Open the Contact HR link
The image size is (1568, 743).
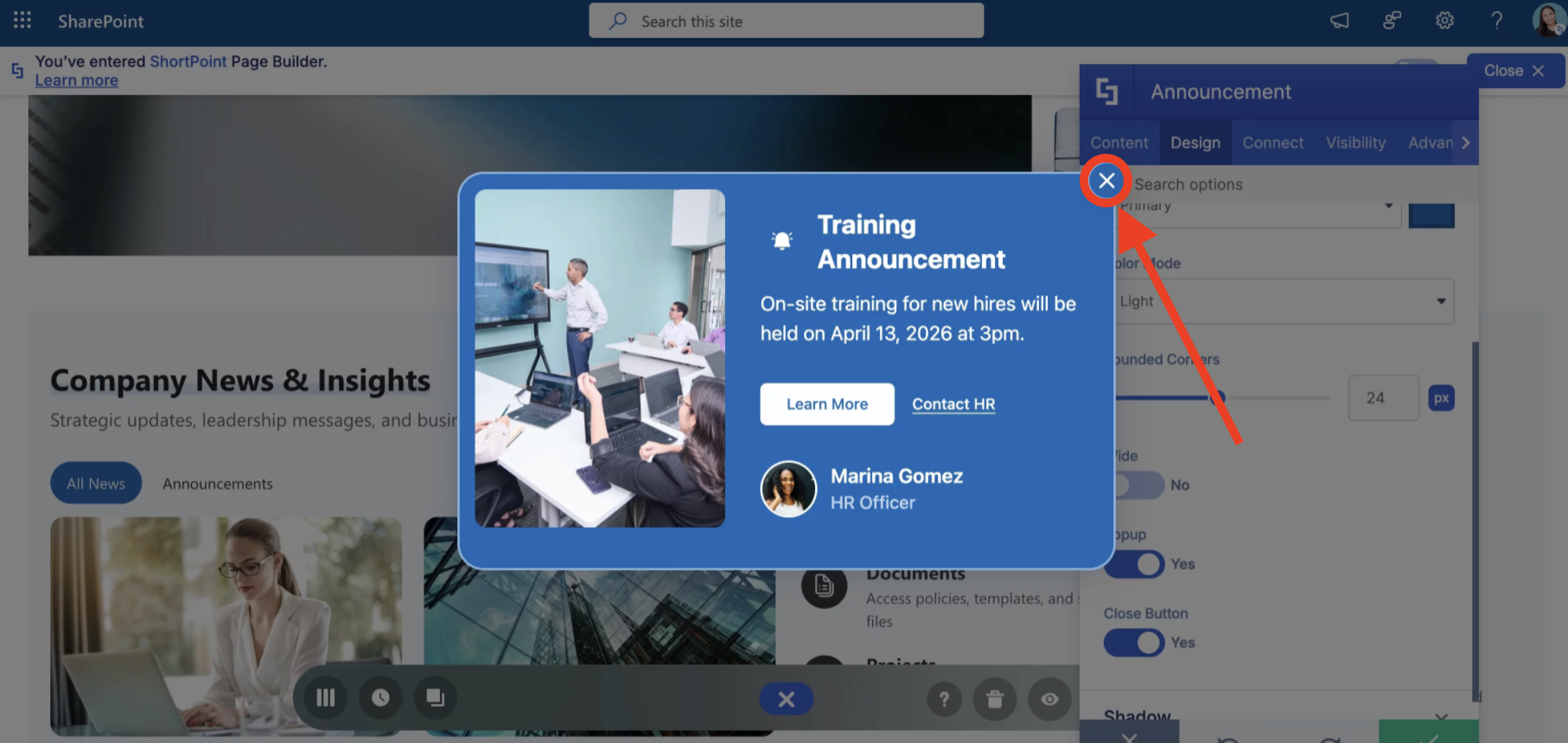953,404
